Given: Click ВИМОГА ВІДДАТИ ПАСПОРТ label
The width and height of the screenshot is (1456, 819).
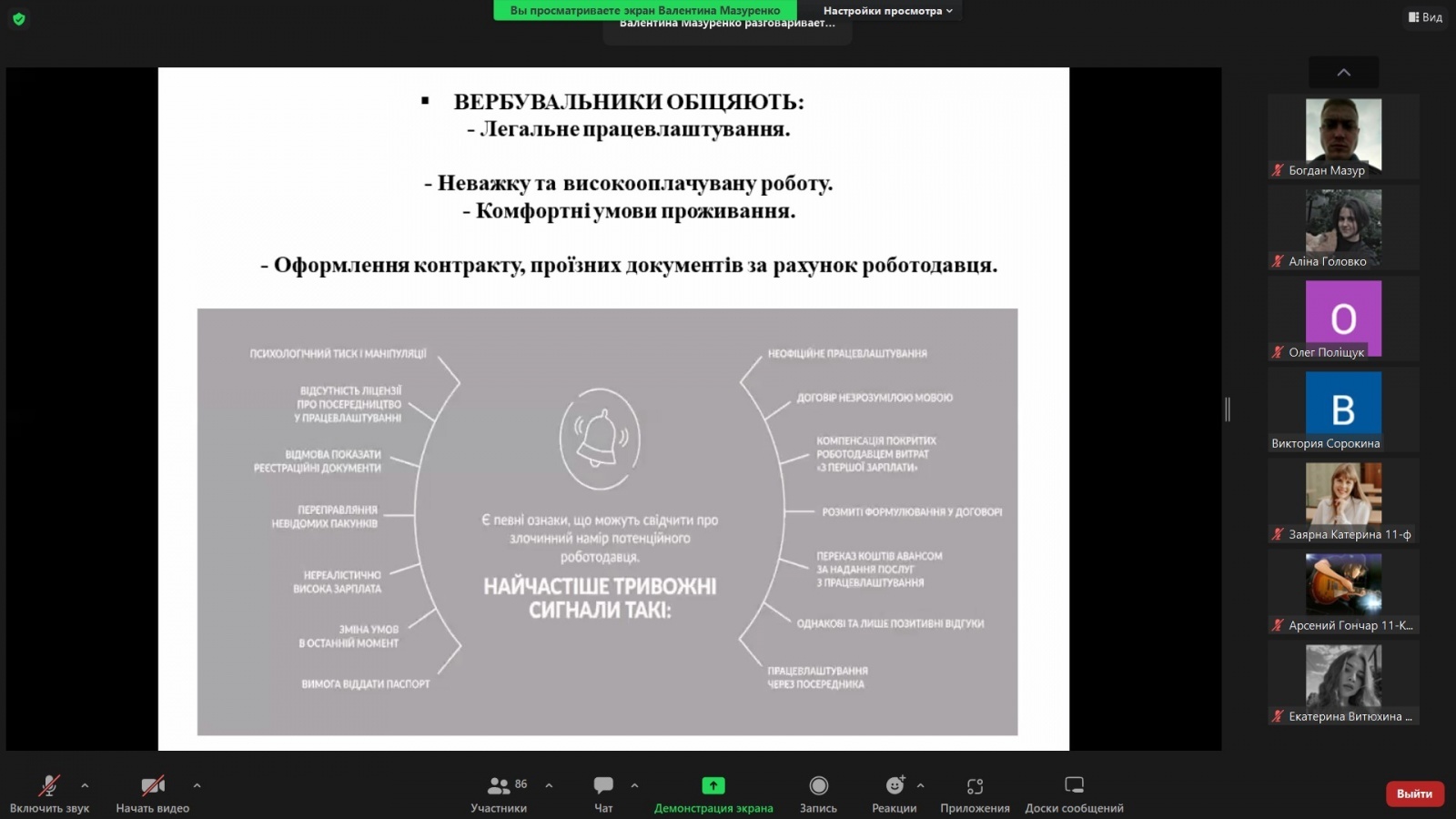Looking at the screenshot, I should [x=366, y=684].
